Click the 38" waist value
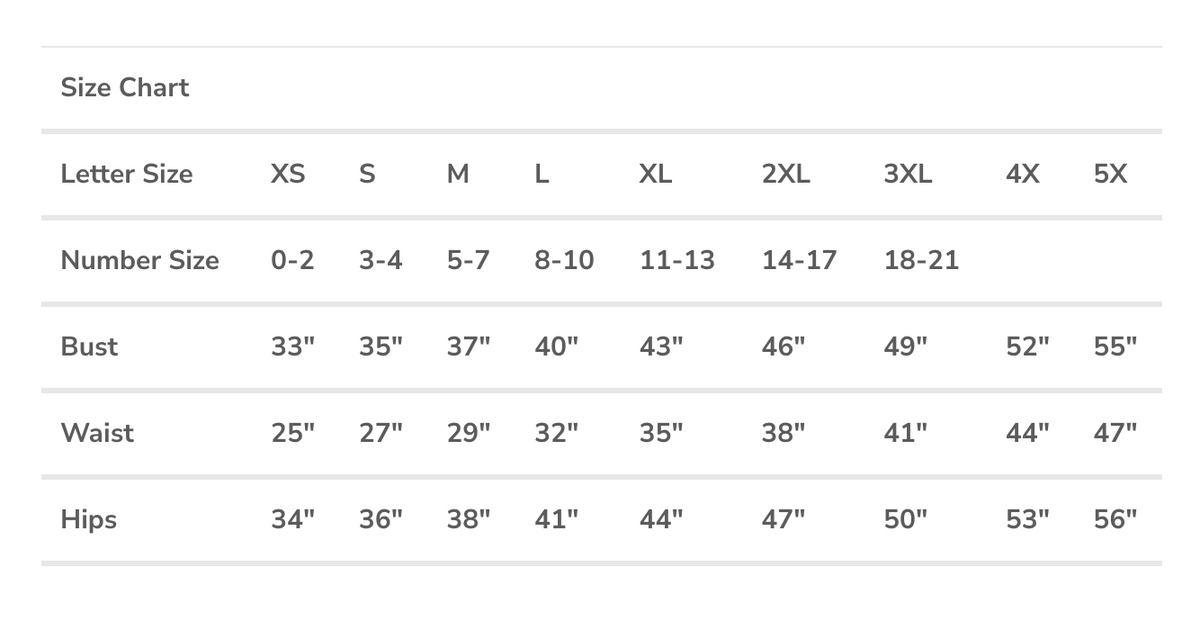Viewport: 1200px width, 630px height. pos(784,434)
